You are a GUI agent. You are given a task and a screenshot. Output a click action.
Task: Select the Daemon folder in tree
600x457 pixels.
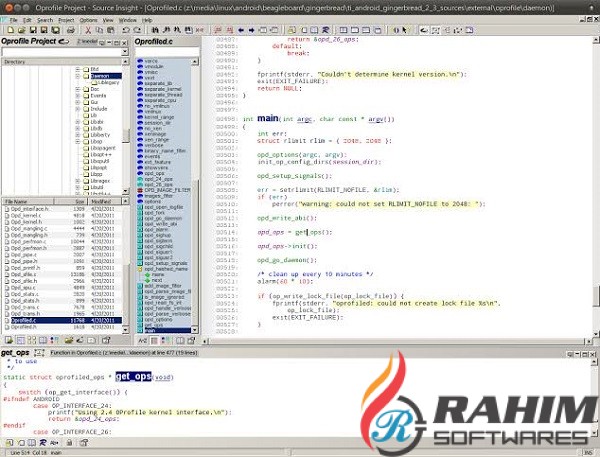coord(106,76)
